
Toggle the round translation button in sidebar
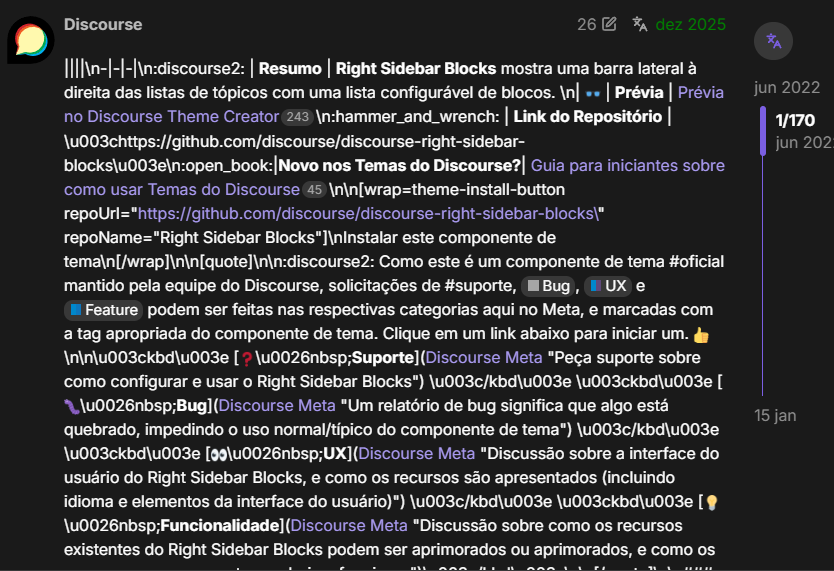click(773, 41)
